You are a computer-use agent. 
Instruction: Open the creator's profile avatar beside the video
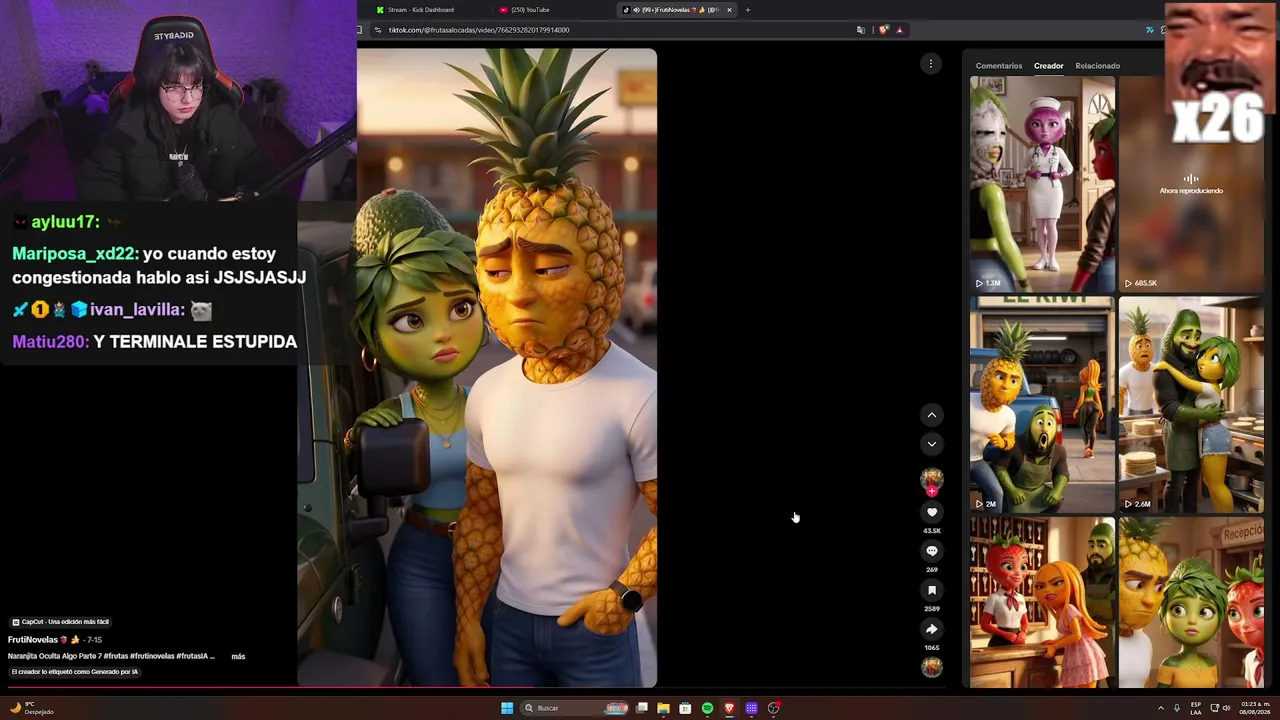click(931, 478)
